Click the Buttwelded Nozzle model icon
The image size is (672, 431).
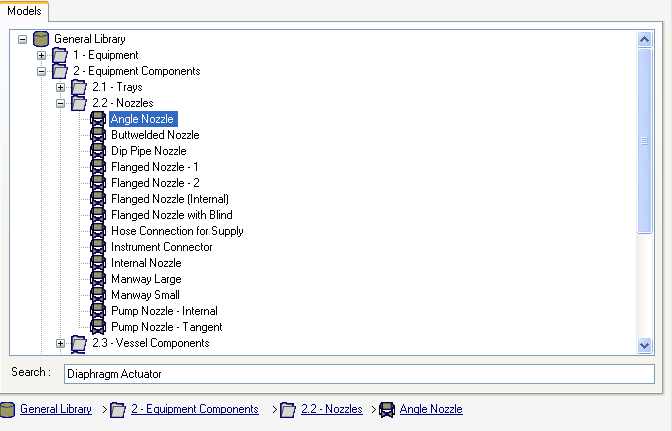(98, 135)
